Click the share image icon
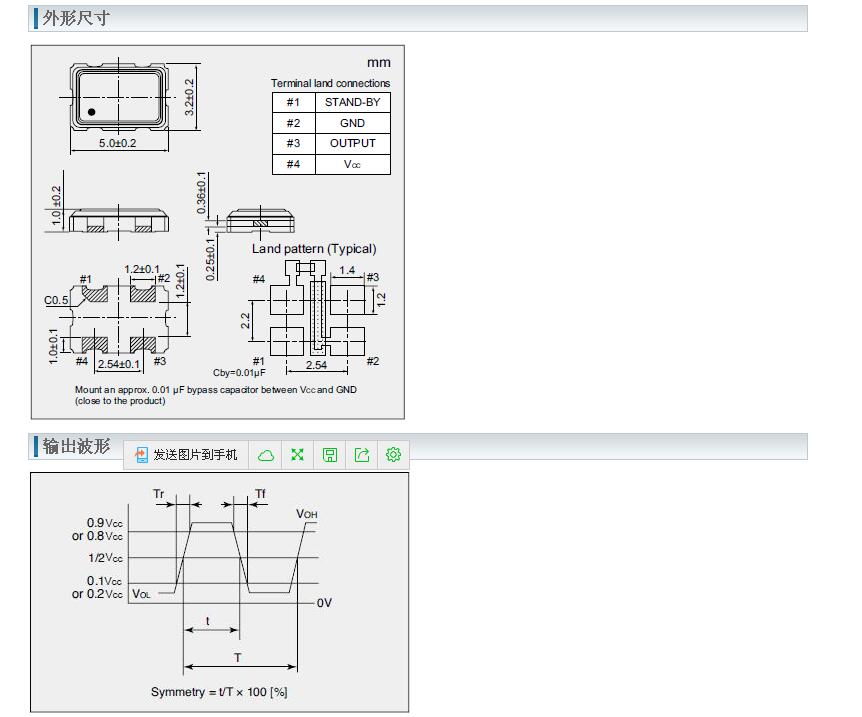This screenshot has width=862, height=717. [362, 455]
